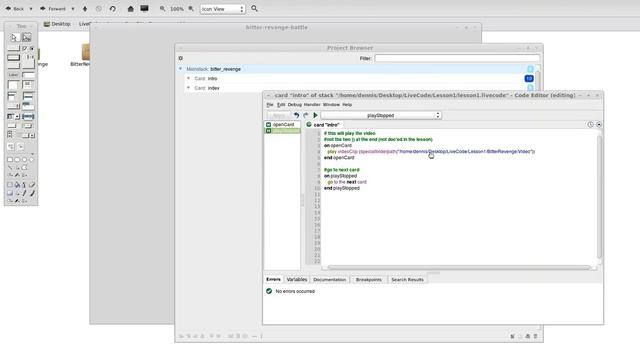
Task: Open the script badge for card intro
Action: click(x=529, y=78)
